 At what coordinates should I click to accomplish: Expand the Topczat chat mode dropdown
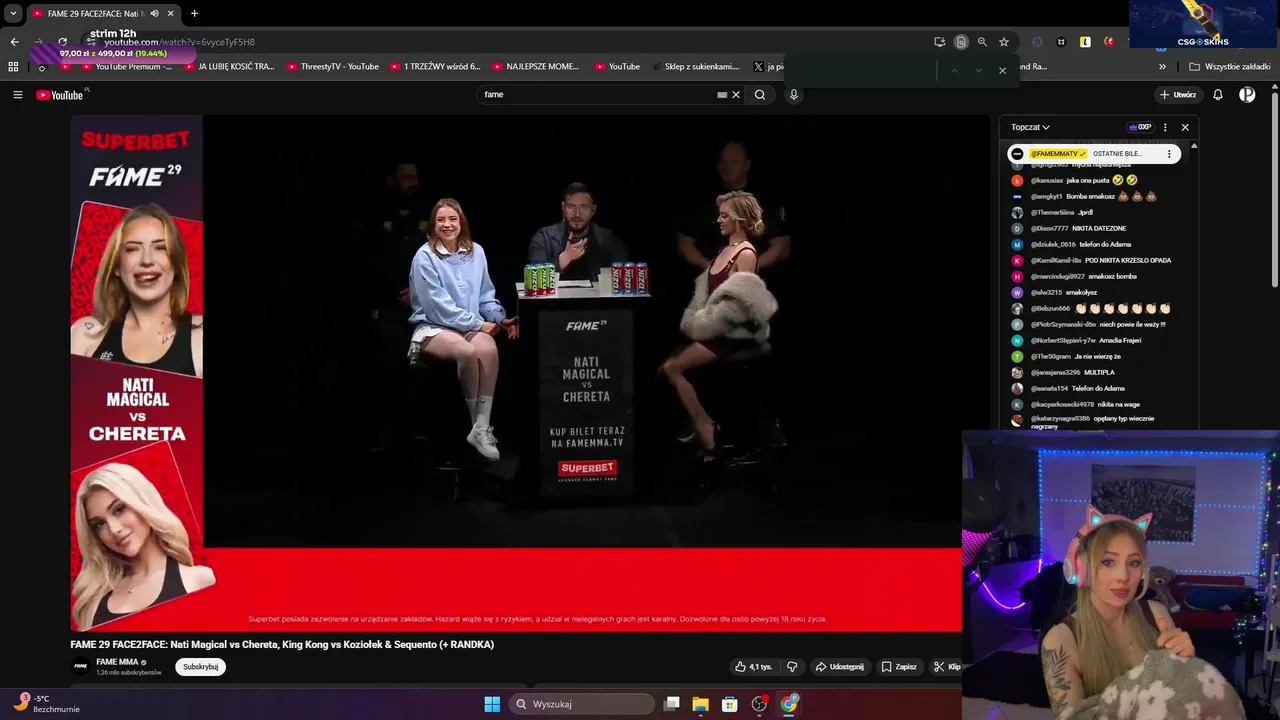1030,127
